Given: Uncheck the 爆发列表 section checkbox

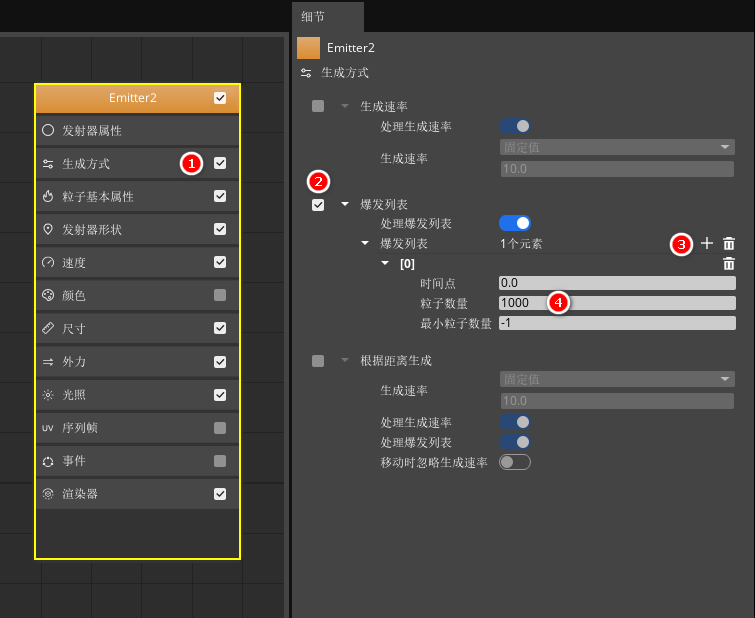Looking at the screenshot, I should (318, 205).
